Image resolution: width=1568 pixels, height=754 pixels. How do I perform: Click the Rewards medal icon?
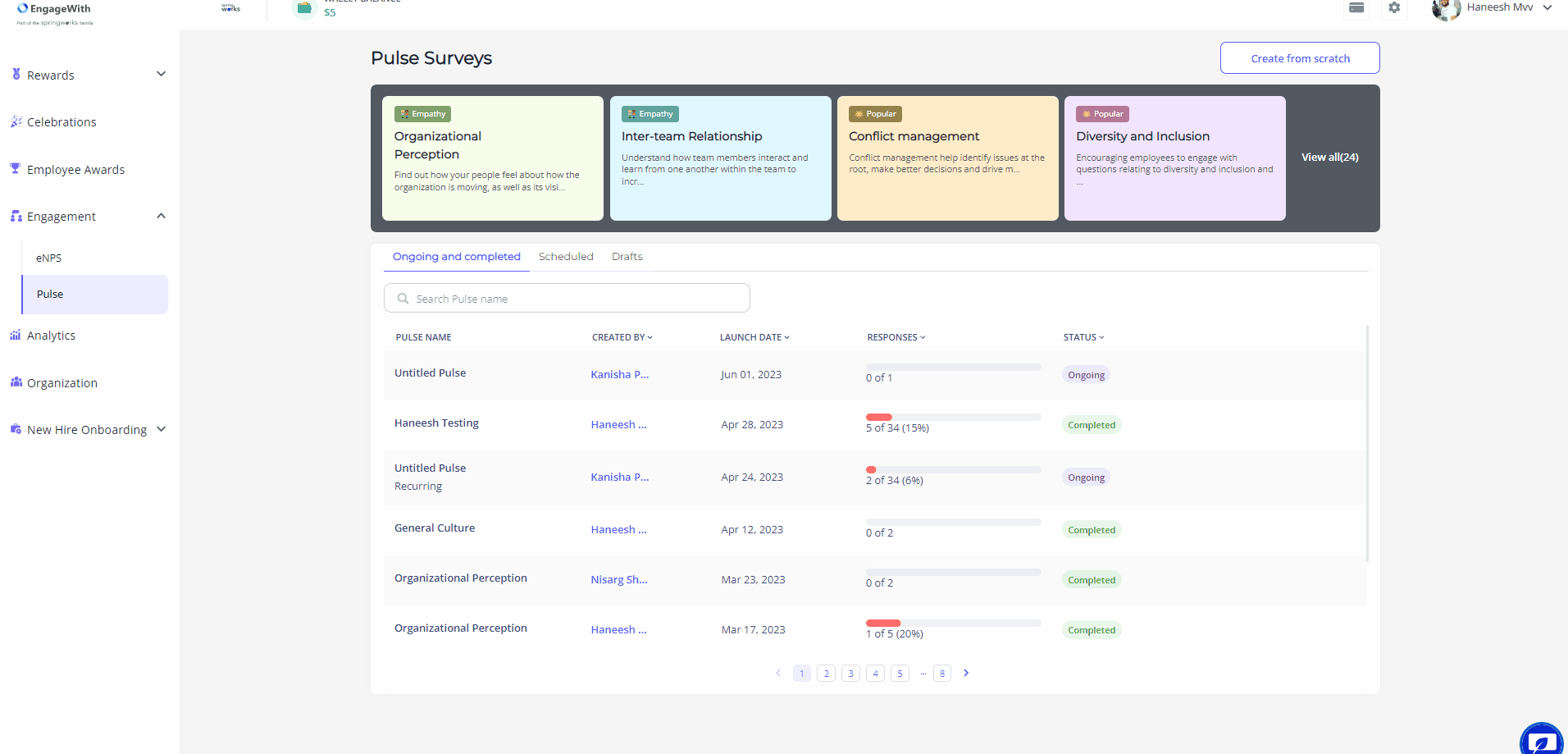tap(16, 74)
